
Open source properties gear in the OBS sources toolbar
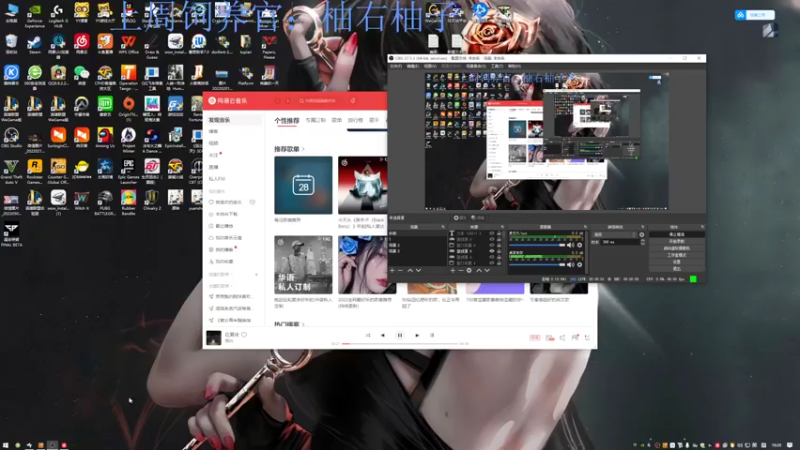click(x=469, y=270)
